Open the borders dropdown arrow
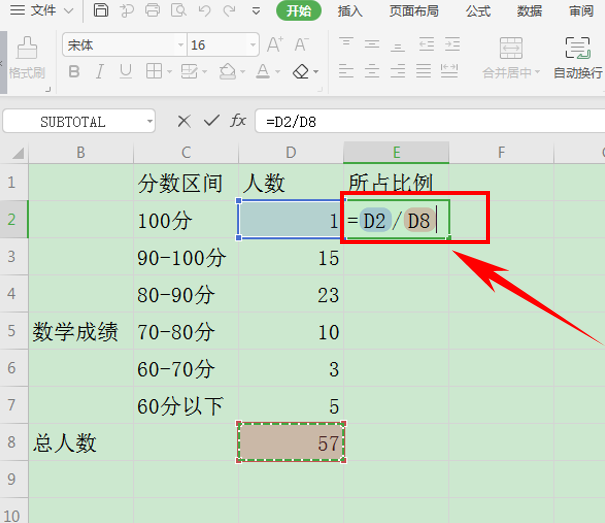 point(169,72)
